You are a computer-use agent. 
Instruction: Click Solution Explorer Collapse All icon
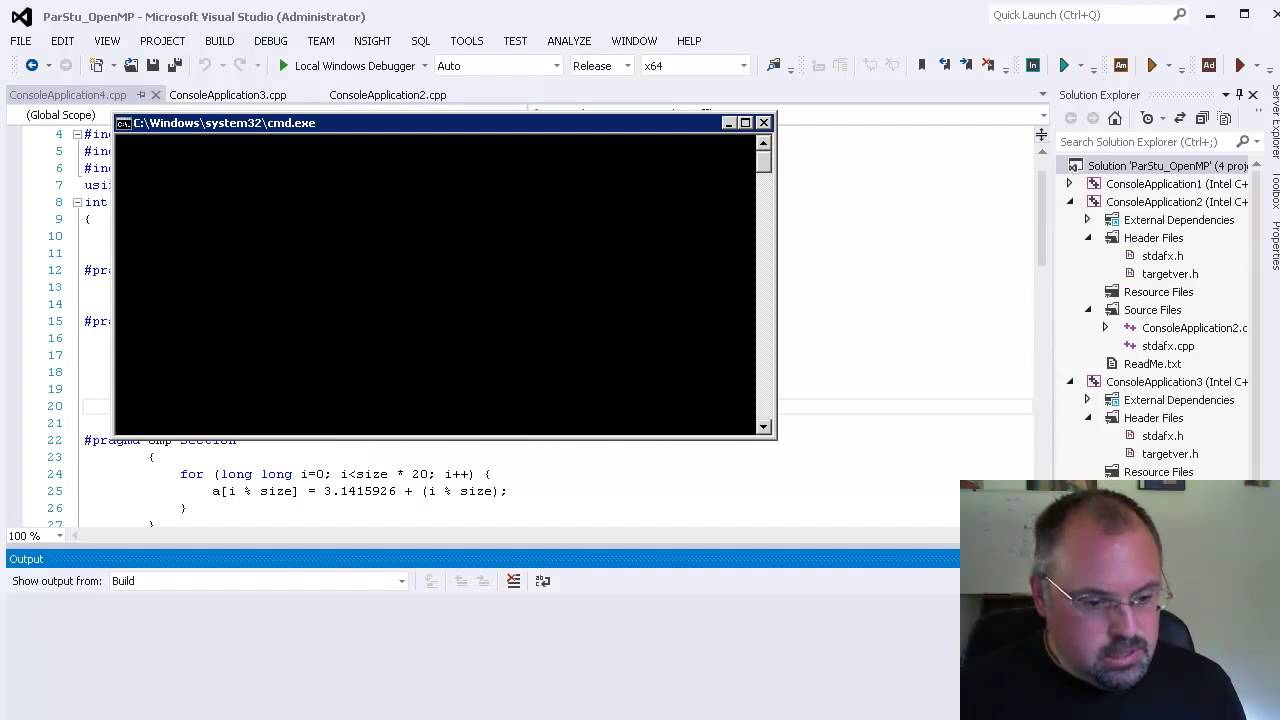(1202, 118)
